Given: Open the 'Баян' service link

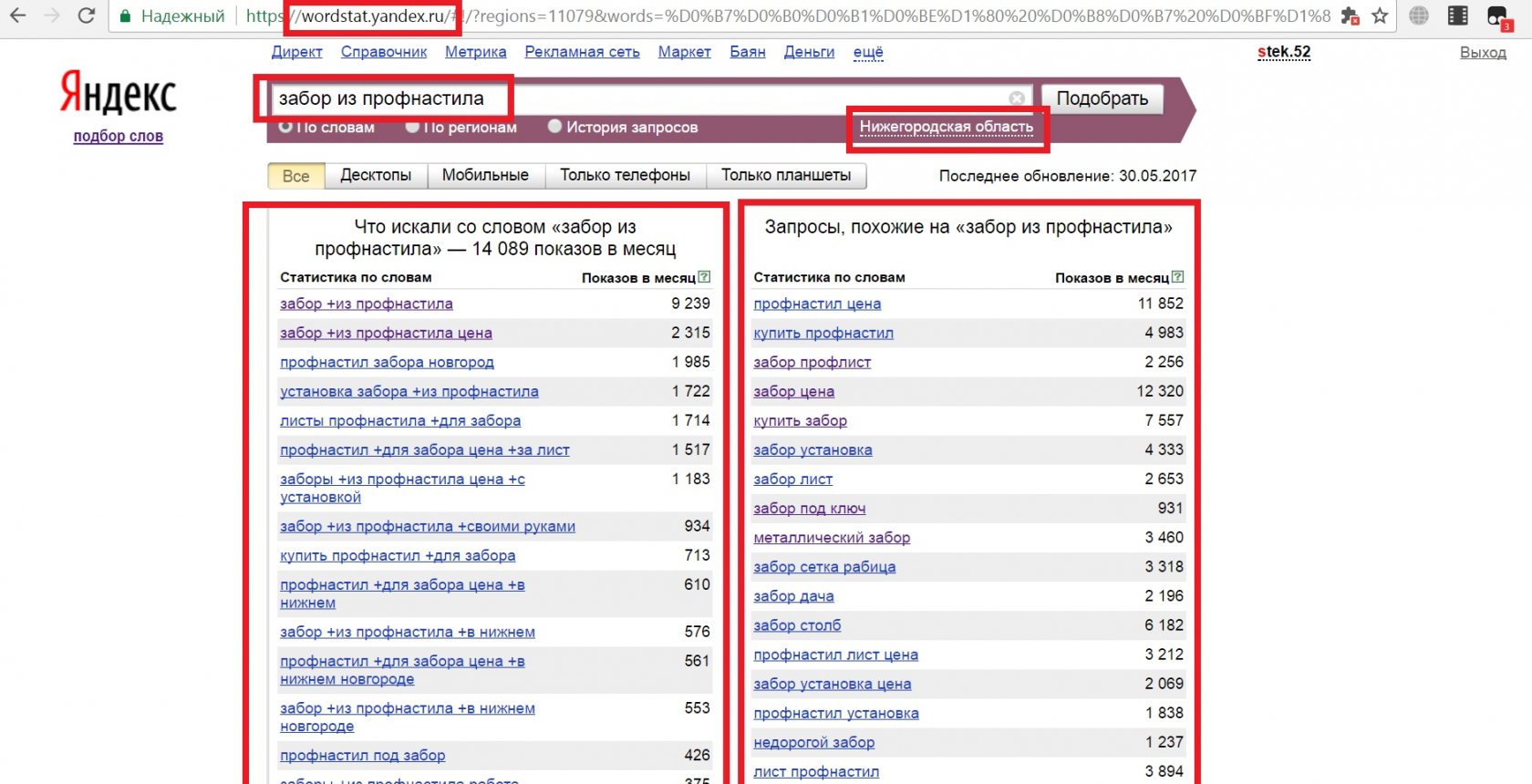Looking at the screenshot, I should tap(748, 52).
